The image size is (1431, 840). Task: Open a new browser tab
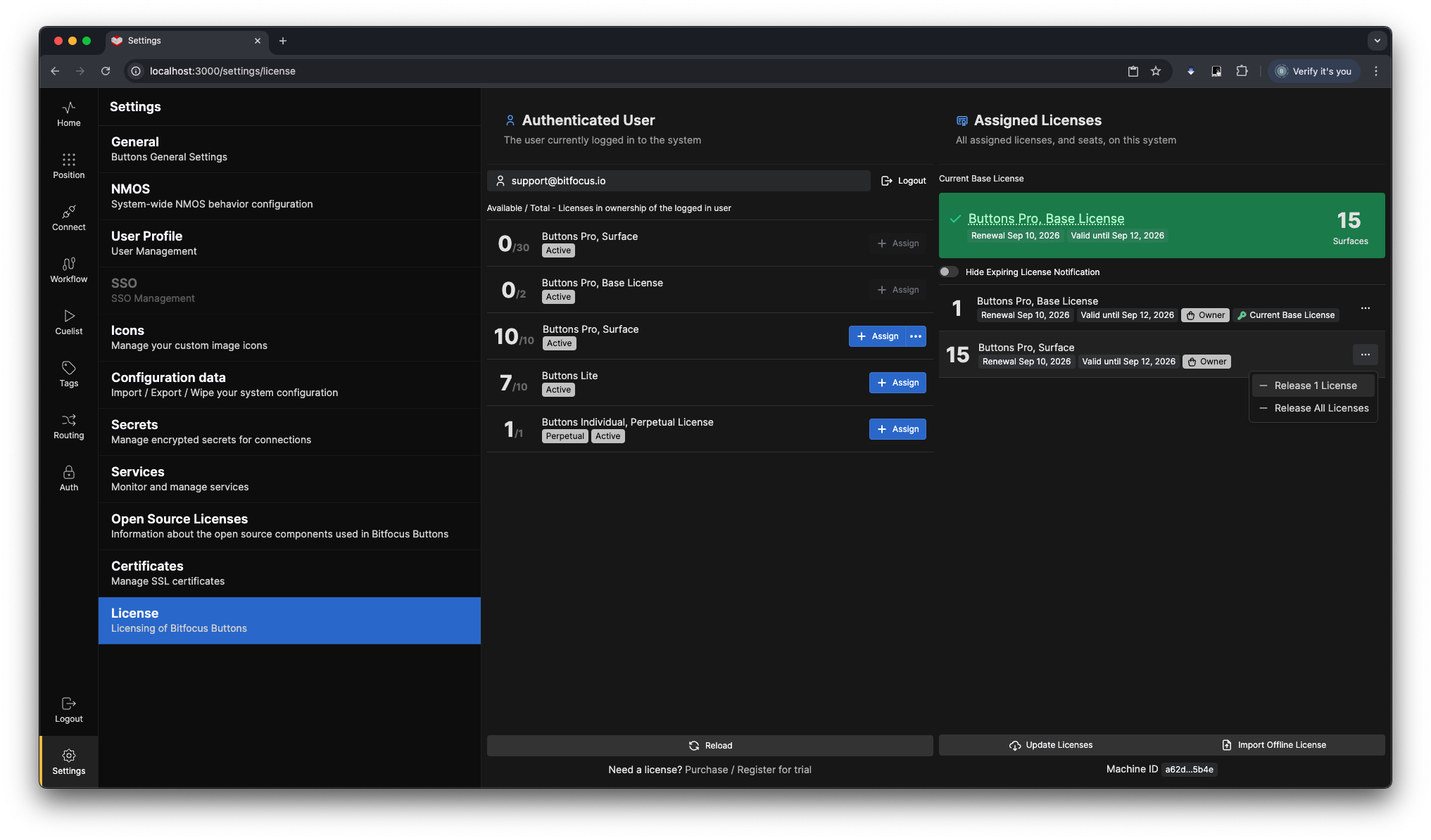(283, 41)
